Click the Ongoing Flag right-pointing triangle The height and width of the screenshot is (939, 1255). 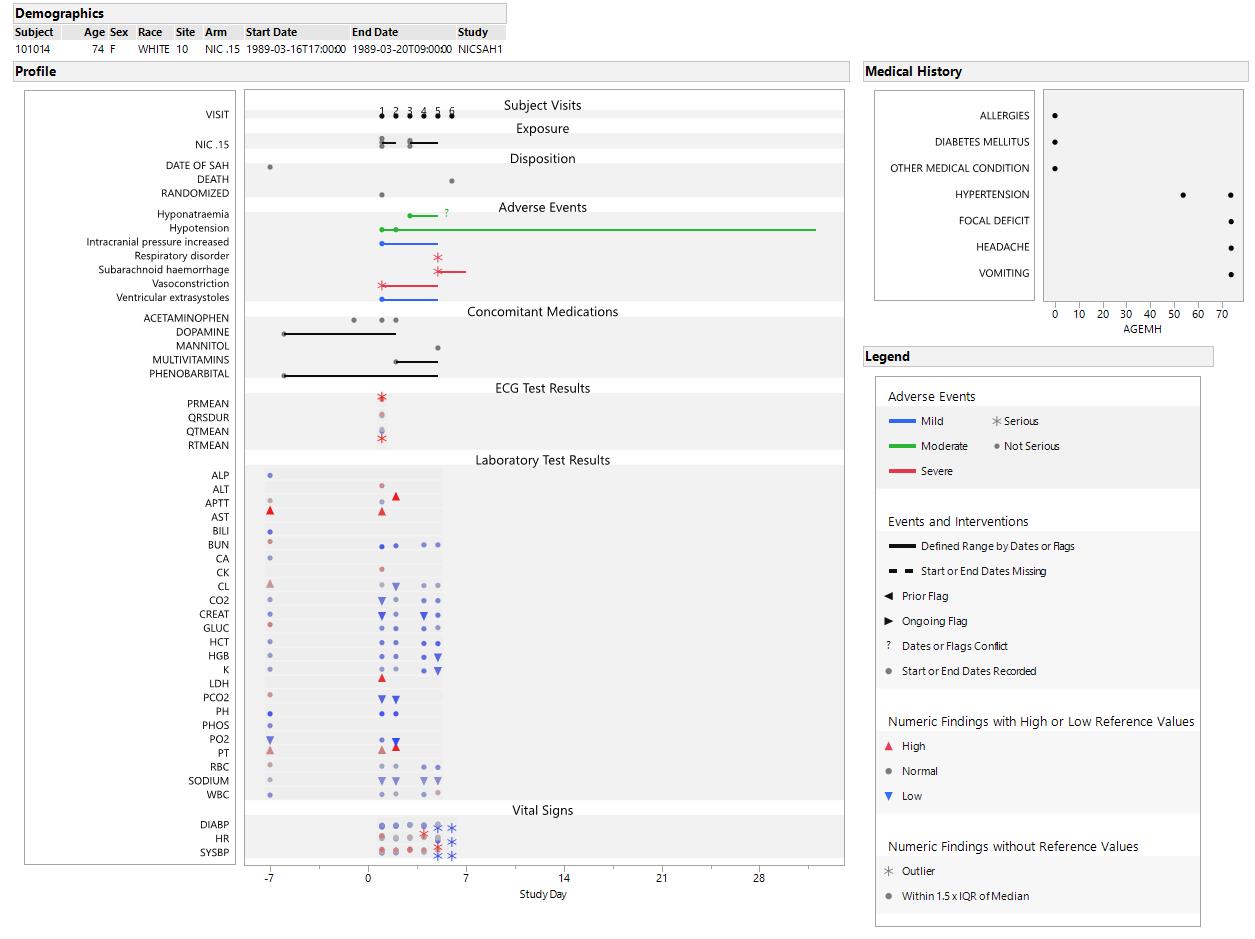point(888,621)
